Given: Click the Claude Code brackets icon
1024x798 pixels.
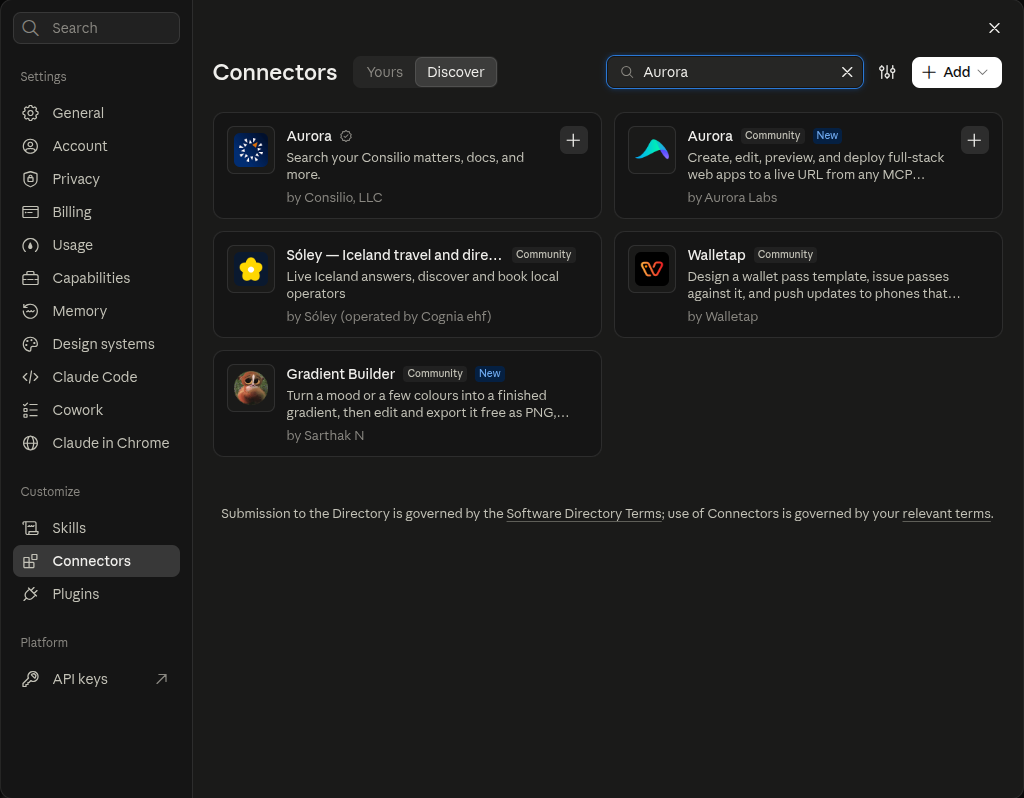Looking at the screenshot, I should point(30,377).
